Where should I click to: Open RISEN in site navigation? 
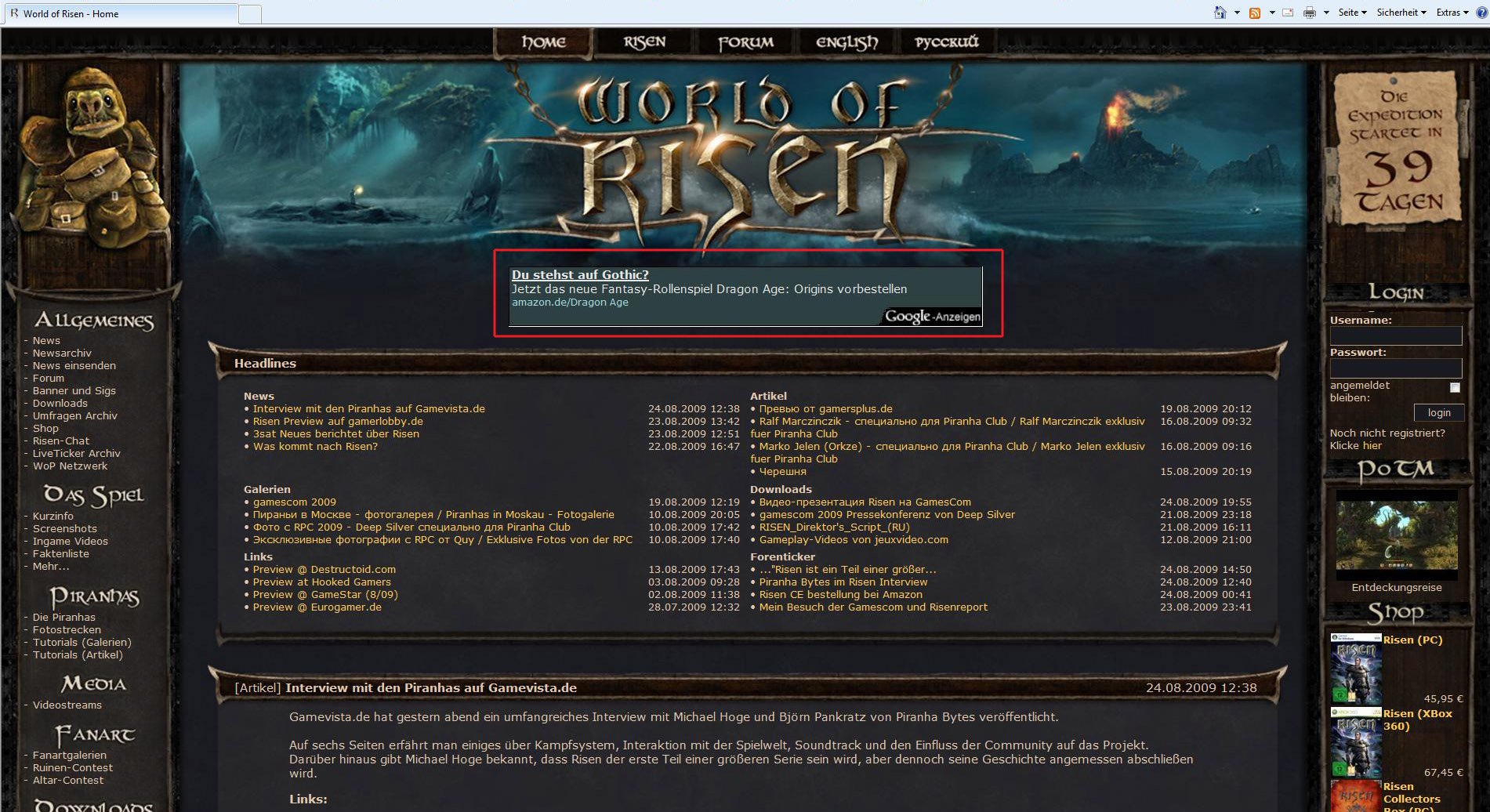[x=644, y=42]
